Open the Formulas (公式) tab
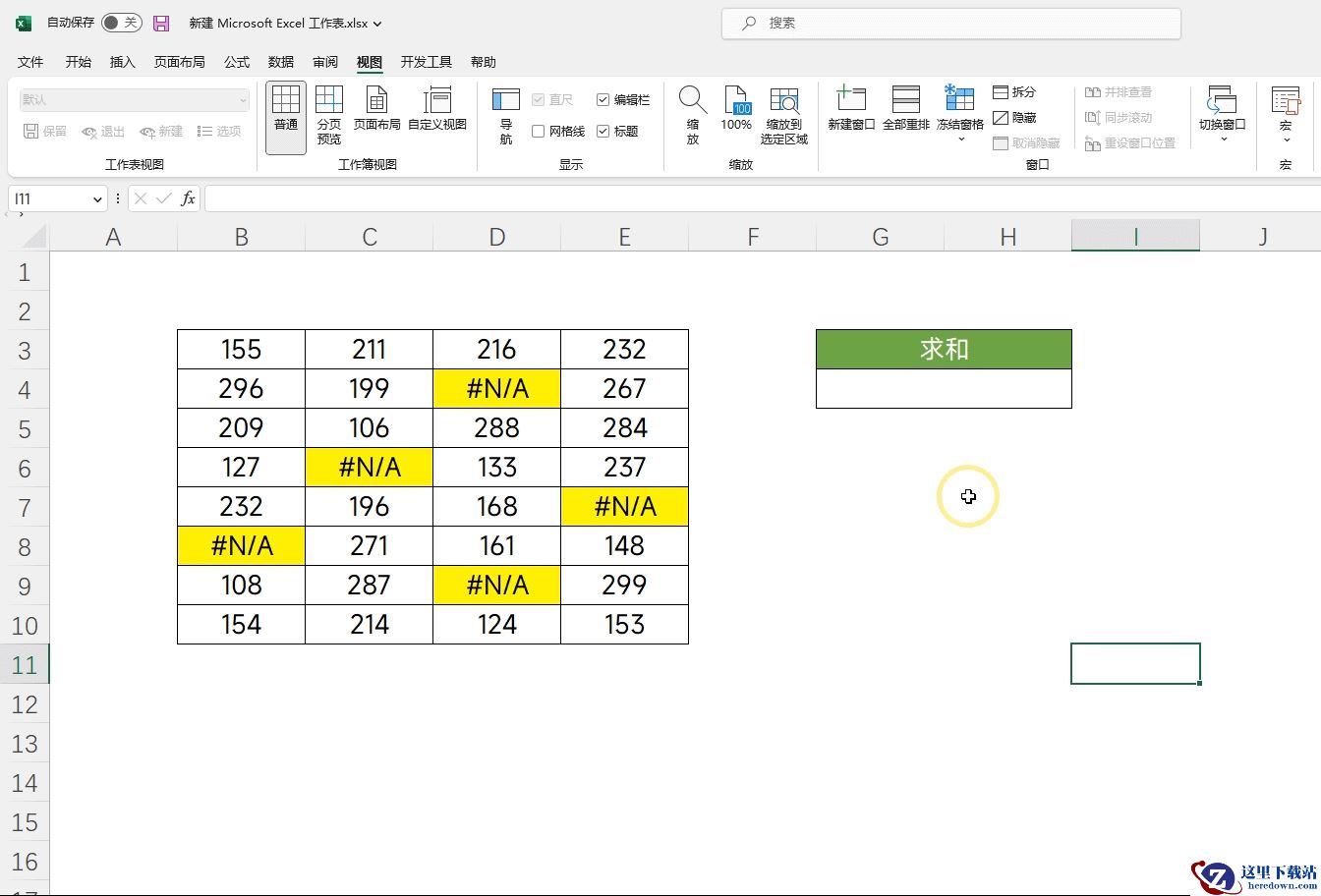 237,62
